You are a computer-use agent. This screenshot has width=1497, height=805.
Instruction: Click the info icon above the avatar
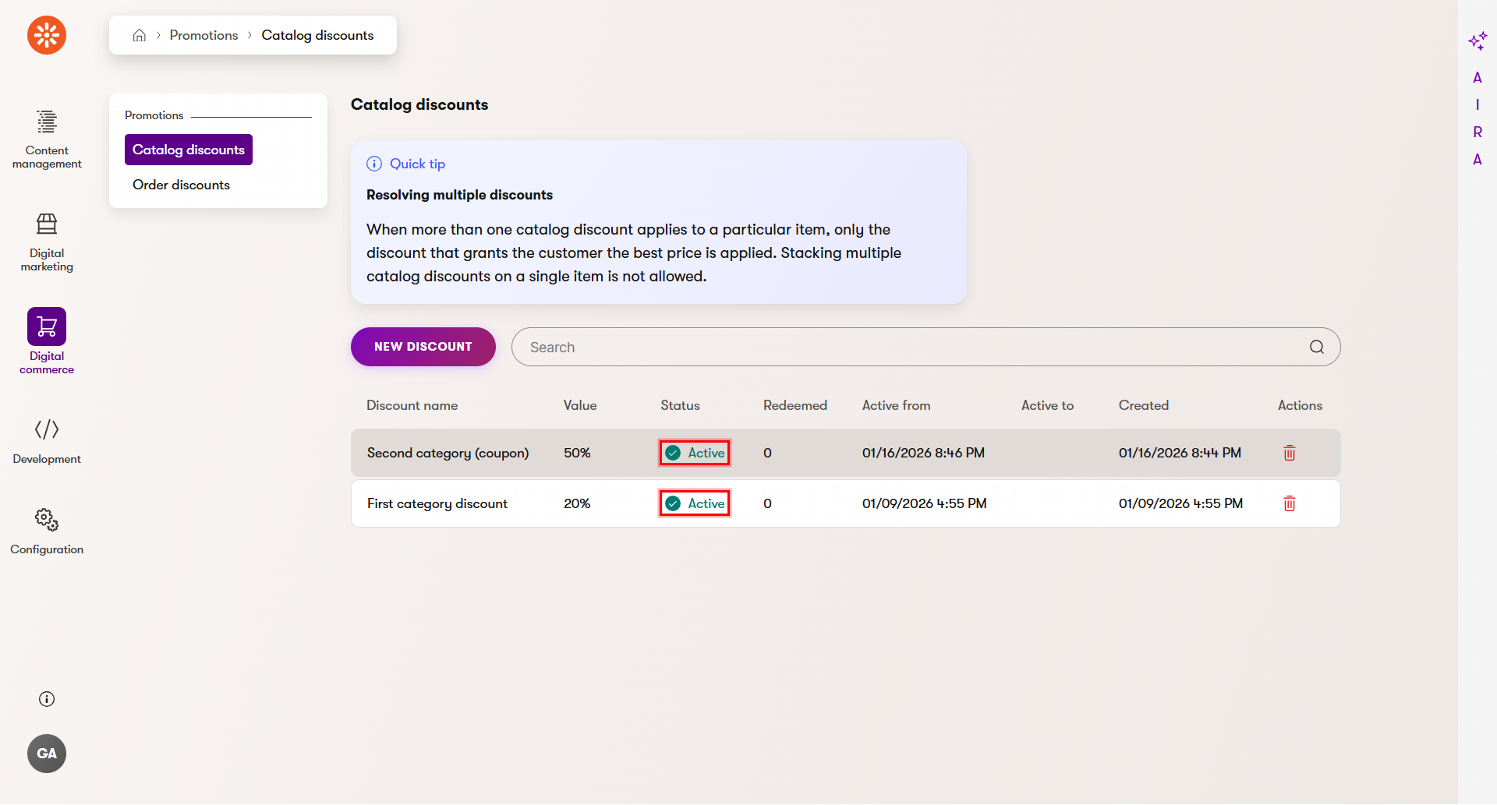[x=46, y=698]
